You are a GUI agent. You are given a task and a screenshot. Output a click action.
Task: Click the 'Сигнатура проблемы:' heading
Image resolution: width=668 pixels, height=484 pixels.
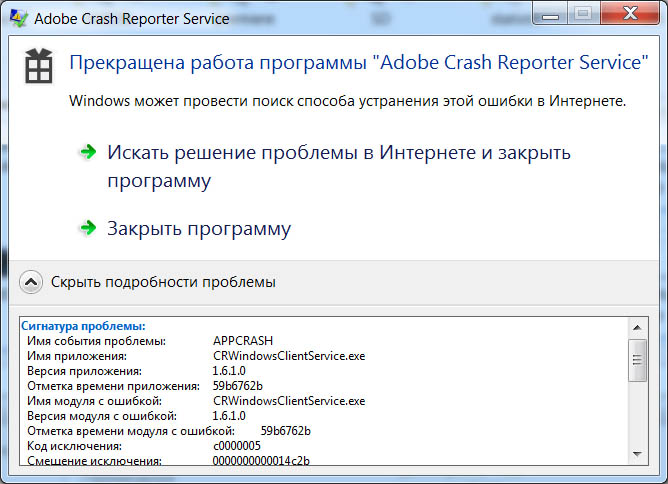[x=84, y=326]
